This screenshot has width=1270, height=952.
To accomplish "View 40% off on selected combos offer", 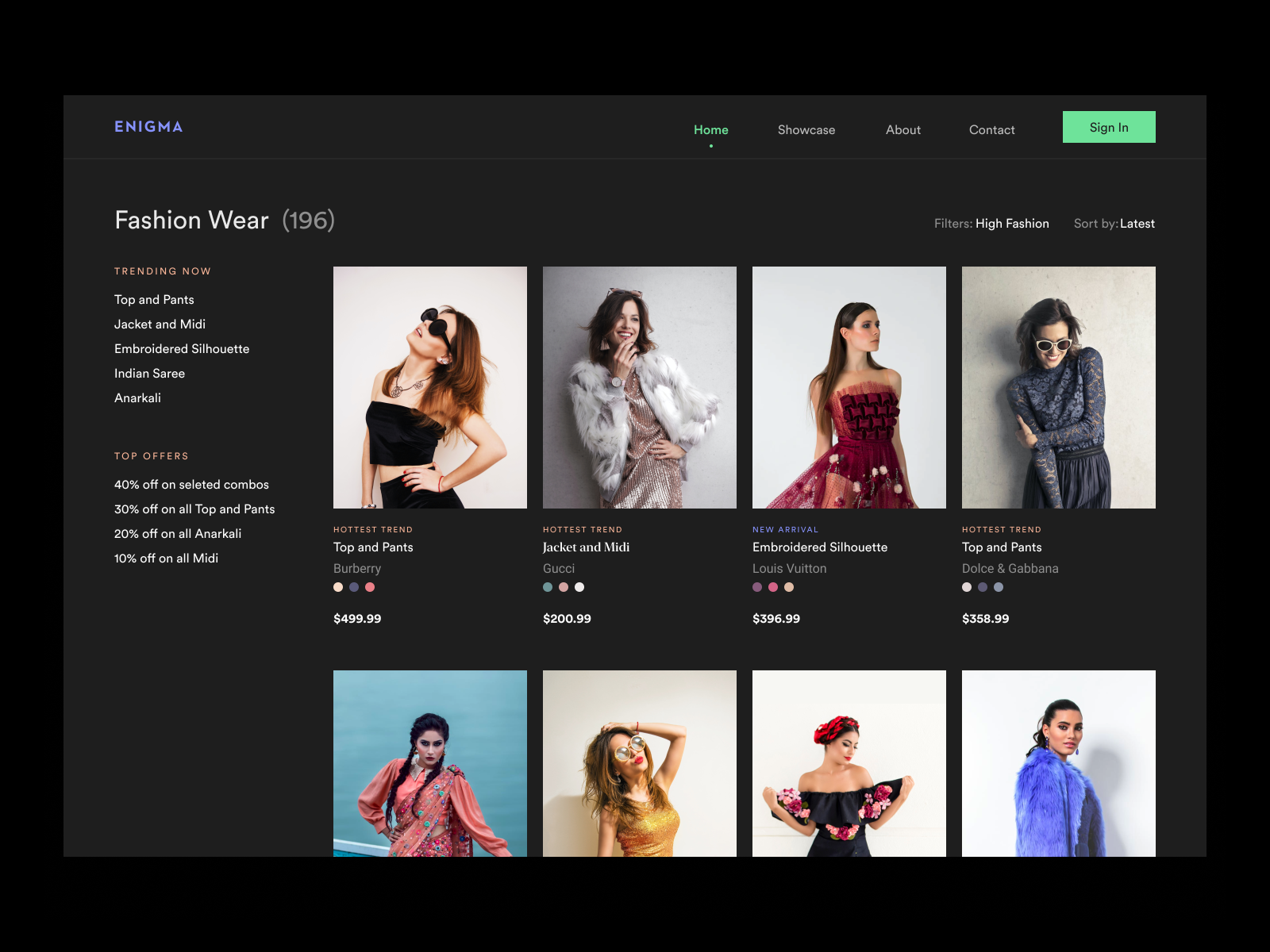I will 191,484.
